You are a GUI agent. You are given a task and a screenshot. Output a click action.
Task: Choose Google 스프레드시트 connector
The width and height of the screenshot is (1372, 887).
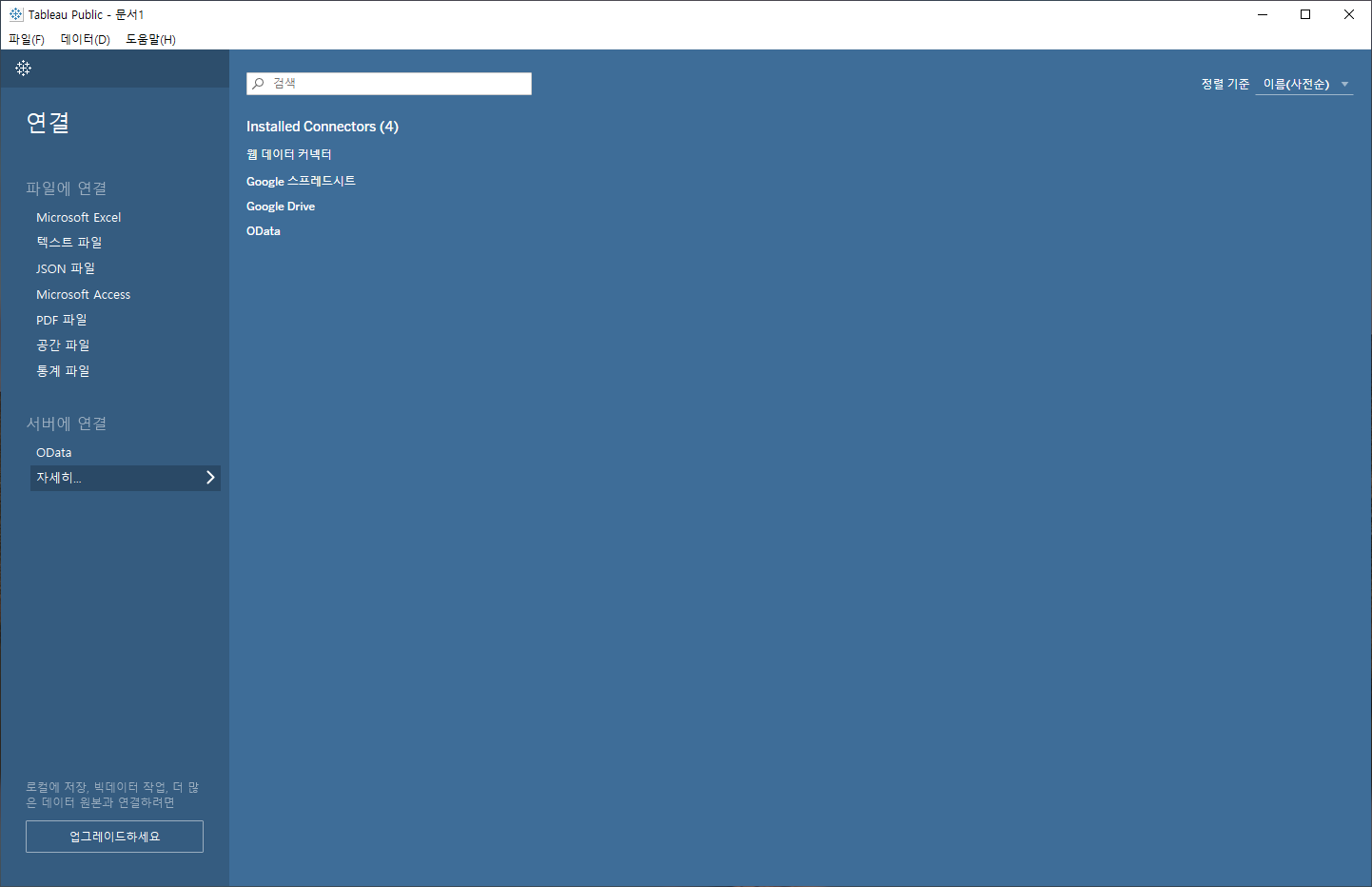coord(301,181)
